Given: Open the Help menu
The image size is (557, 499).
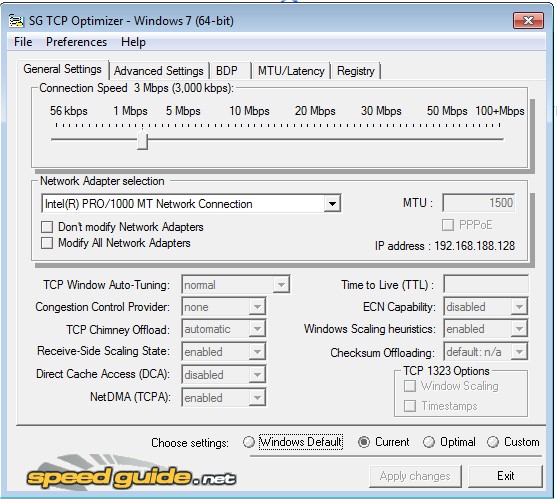Looking at the screenshot, I should [133, 42].
